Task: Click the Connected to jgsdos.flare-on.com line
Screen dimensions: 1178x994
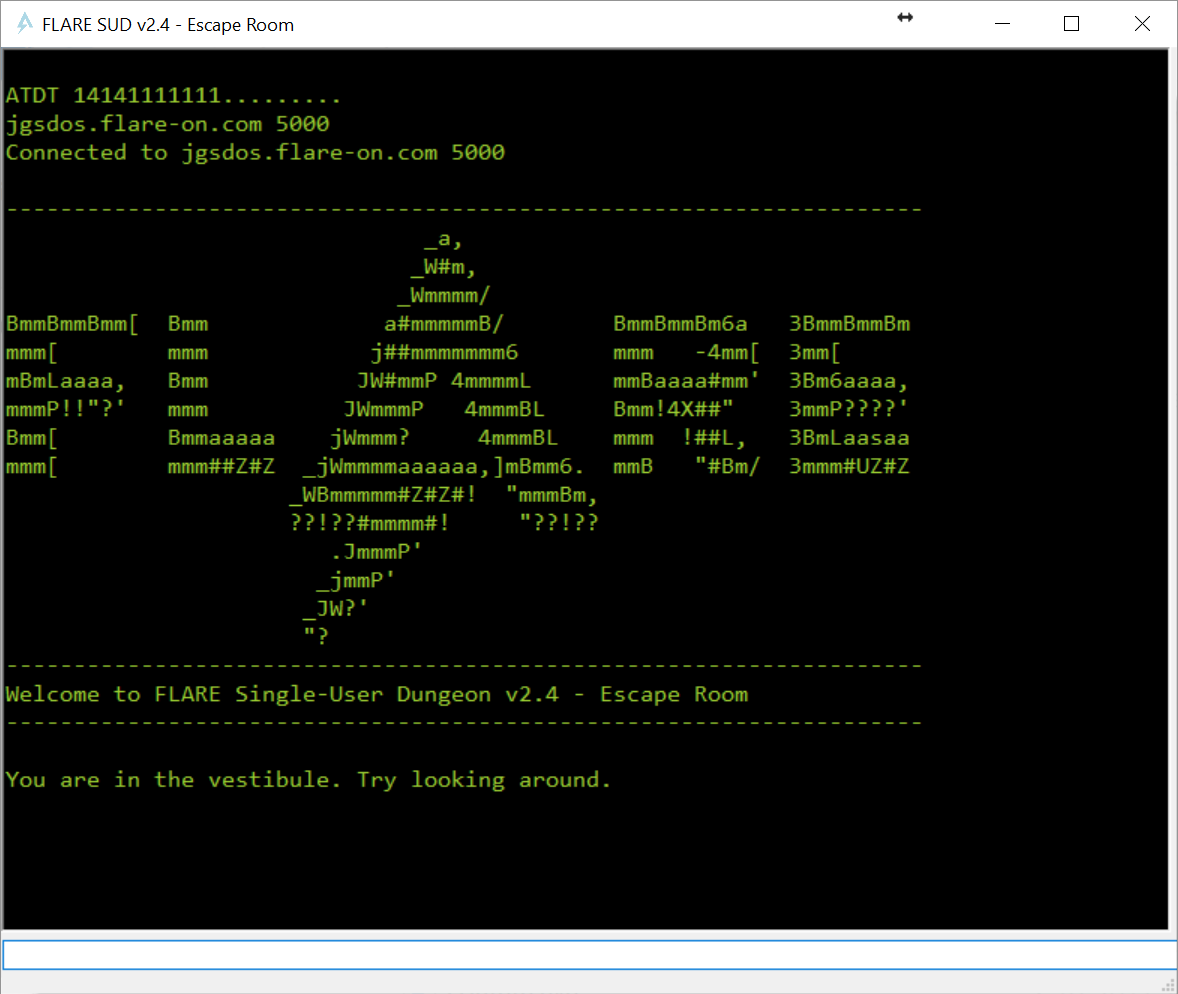Action: [255, 152]
